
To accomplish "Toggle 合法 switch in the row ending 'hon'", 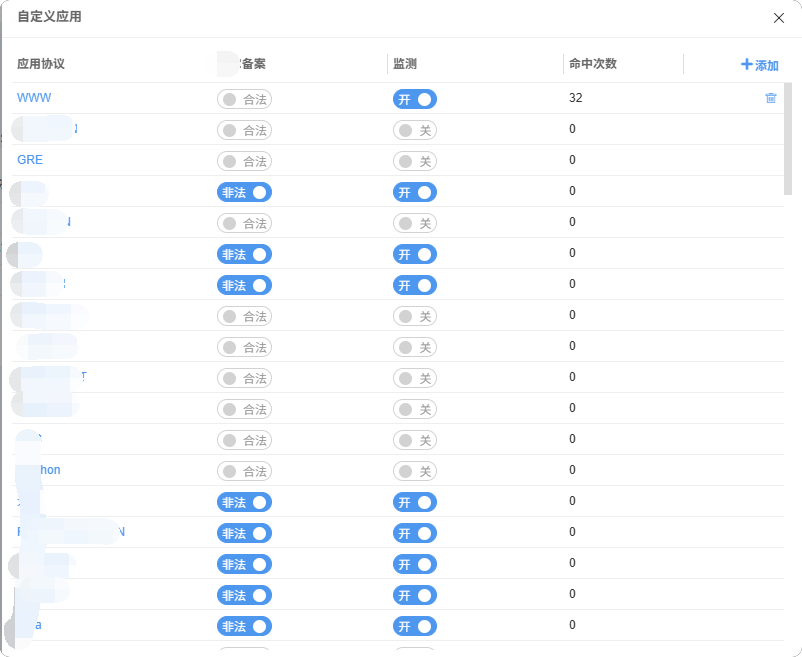I will [x=244, y=471].
